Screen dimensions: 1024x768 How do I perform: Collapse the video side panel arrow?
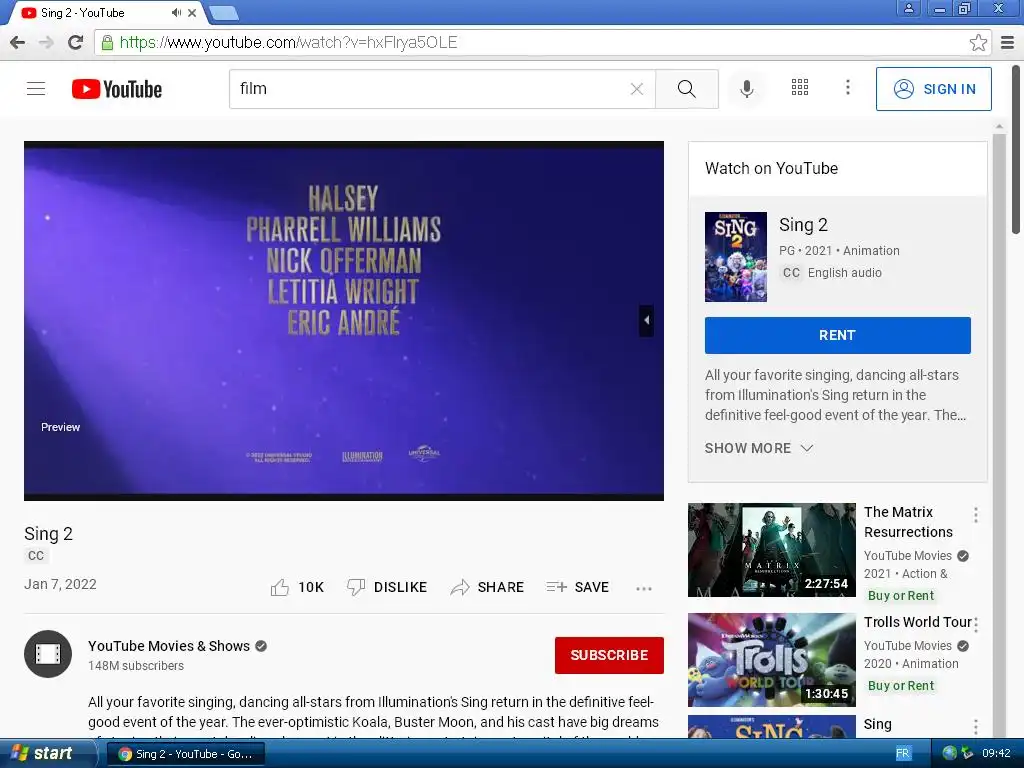pyautogui.click(x=646, y=321)
